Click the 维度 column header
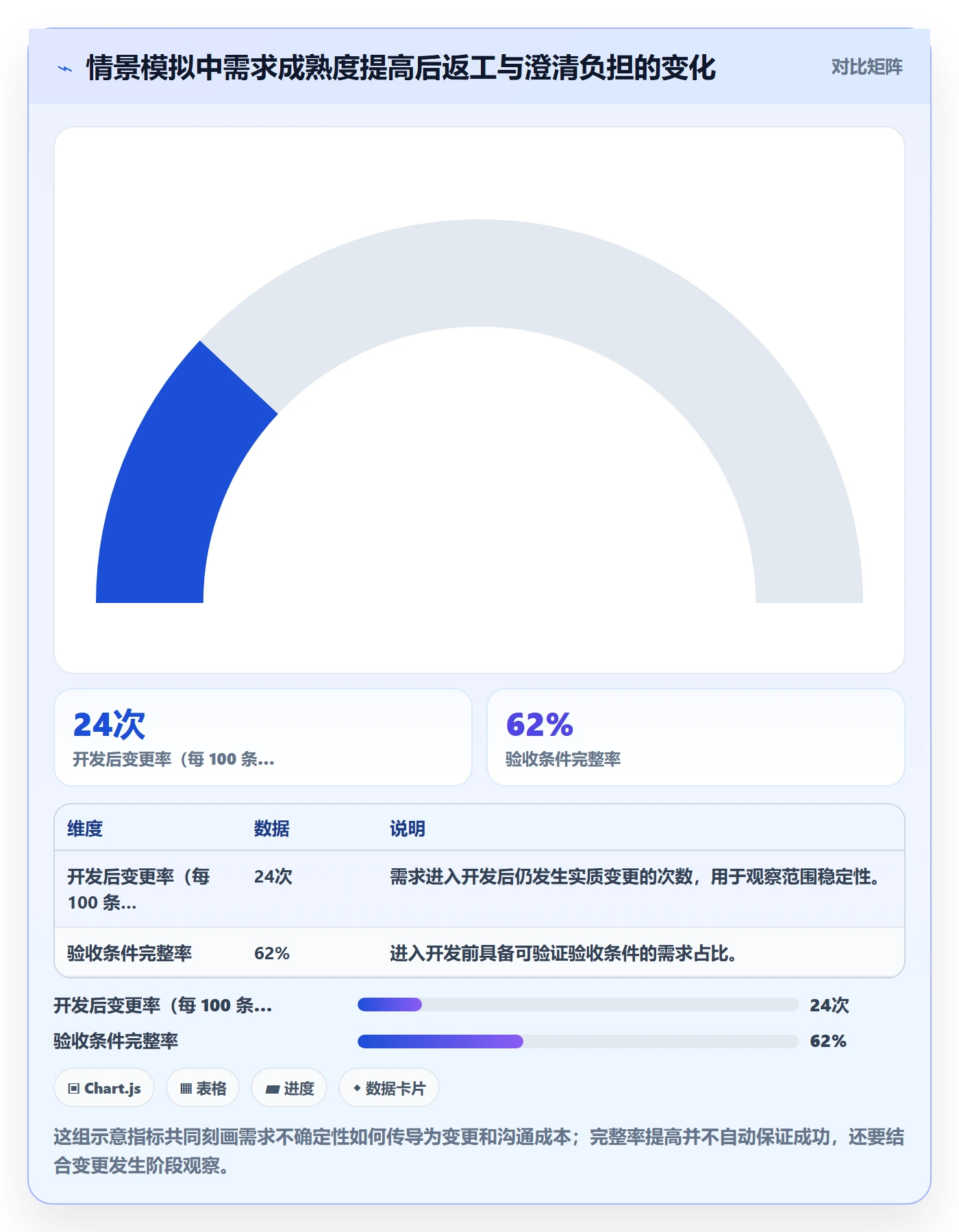Image resolution: width=959 pixels, height=1232 pixels. pos(85,828)
